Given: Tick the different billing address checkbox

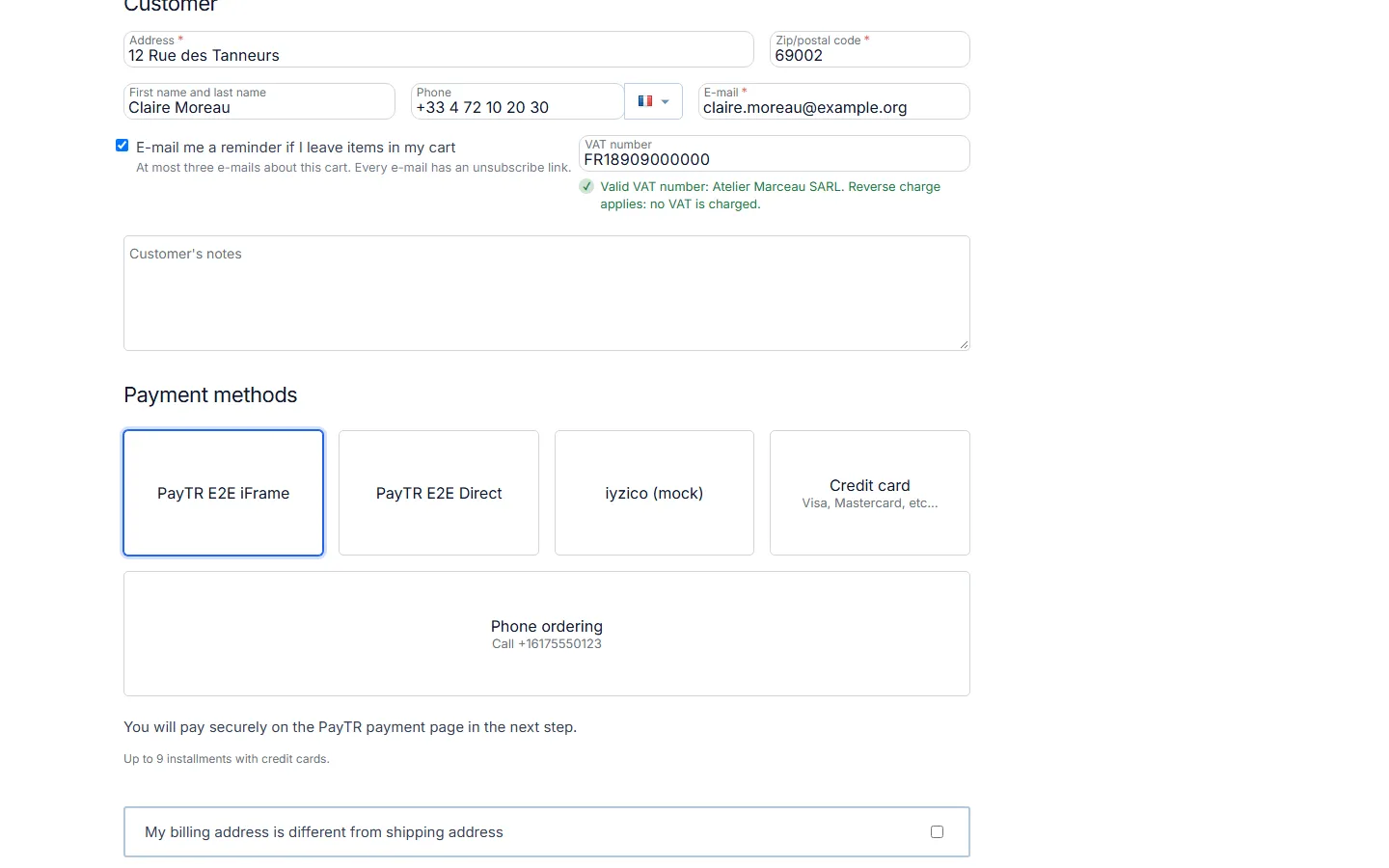Looking at the screenshot, I should pos(937,831).
